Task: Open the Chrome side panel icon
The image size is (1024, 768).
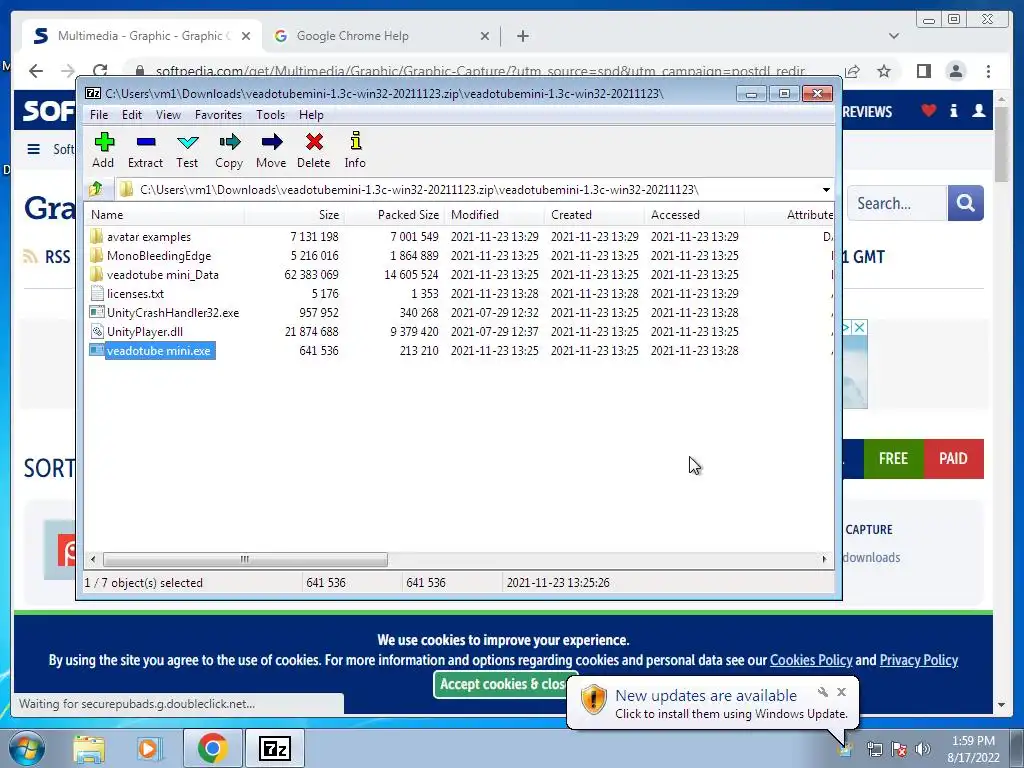Action: 923,71
